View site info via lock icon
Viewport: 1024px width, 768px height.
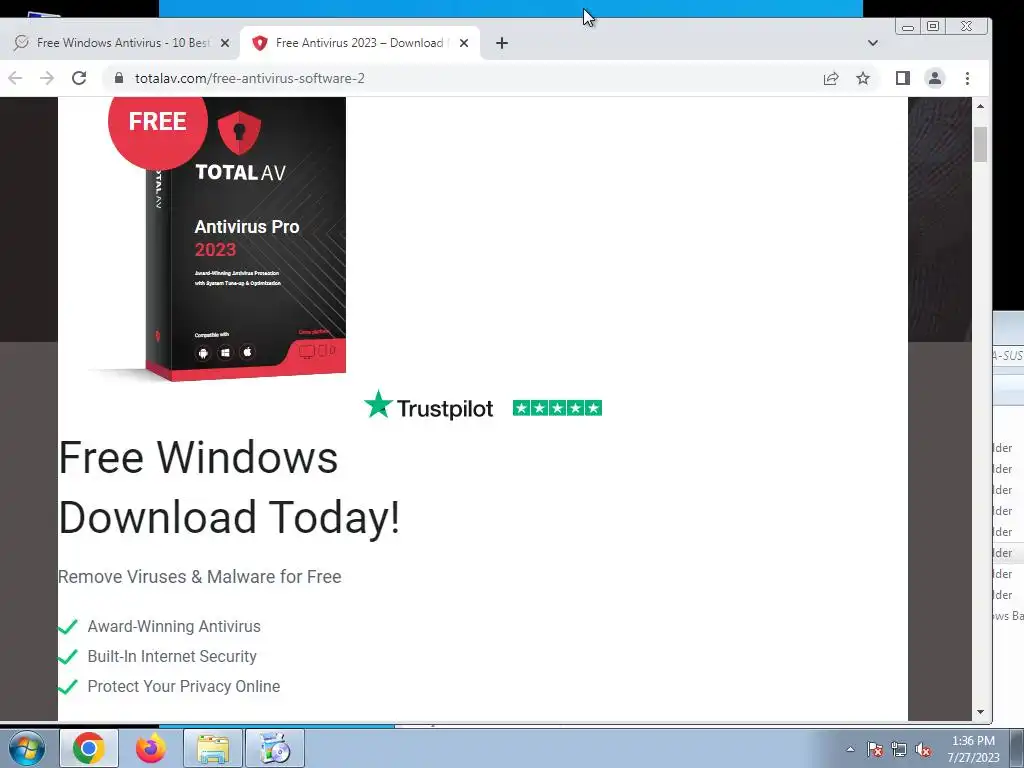click(119, 78)
